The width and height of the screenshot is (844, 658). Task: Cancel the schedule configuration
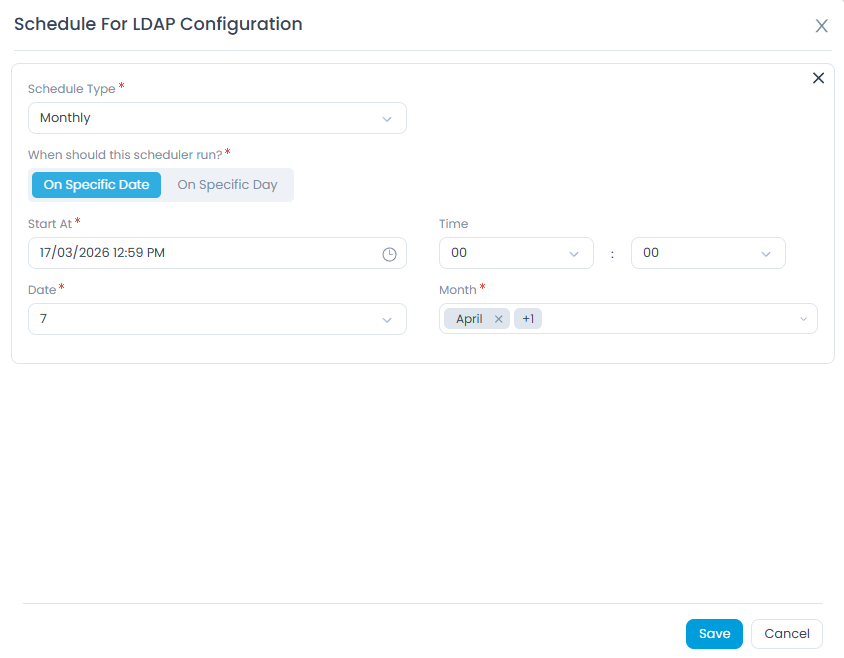click(786, 634)
